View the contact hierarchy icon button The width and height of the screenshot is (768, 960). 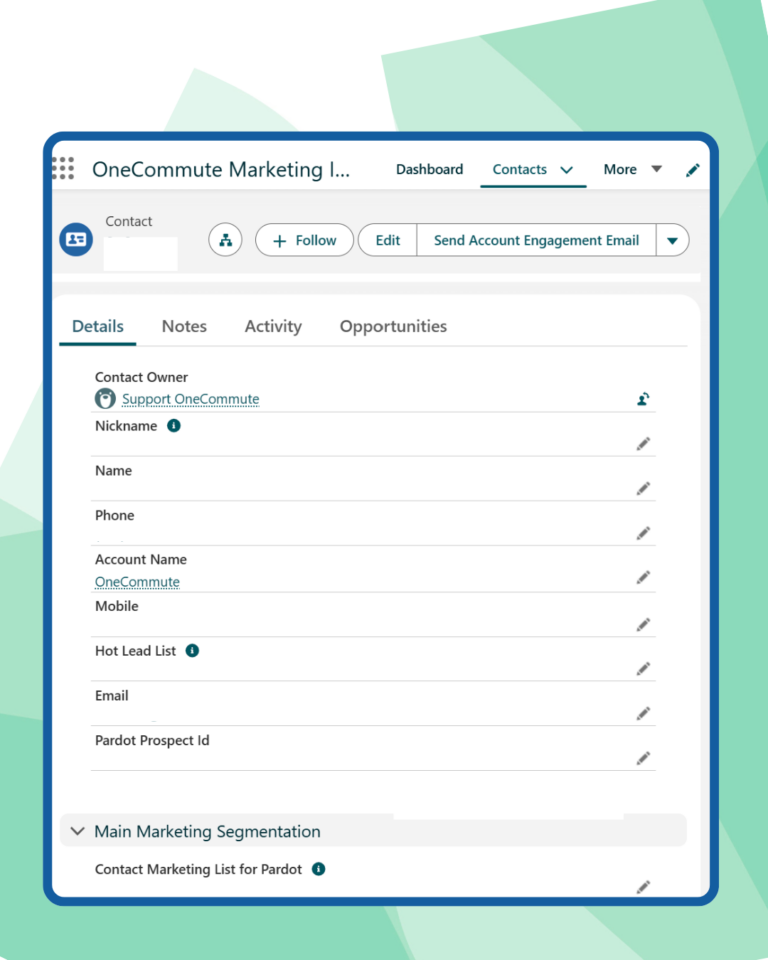point(225,240)
